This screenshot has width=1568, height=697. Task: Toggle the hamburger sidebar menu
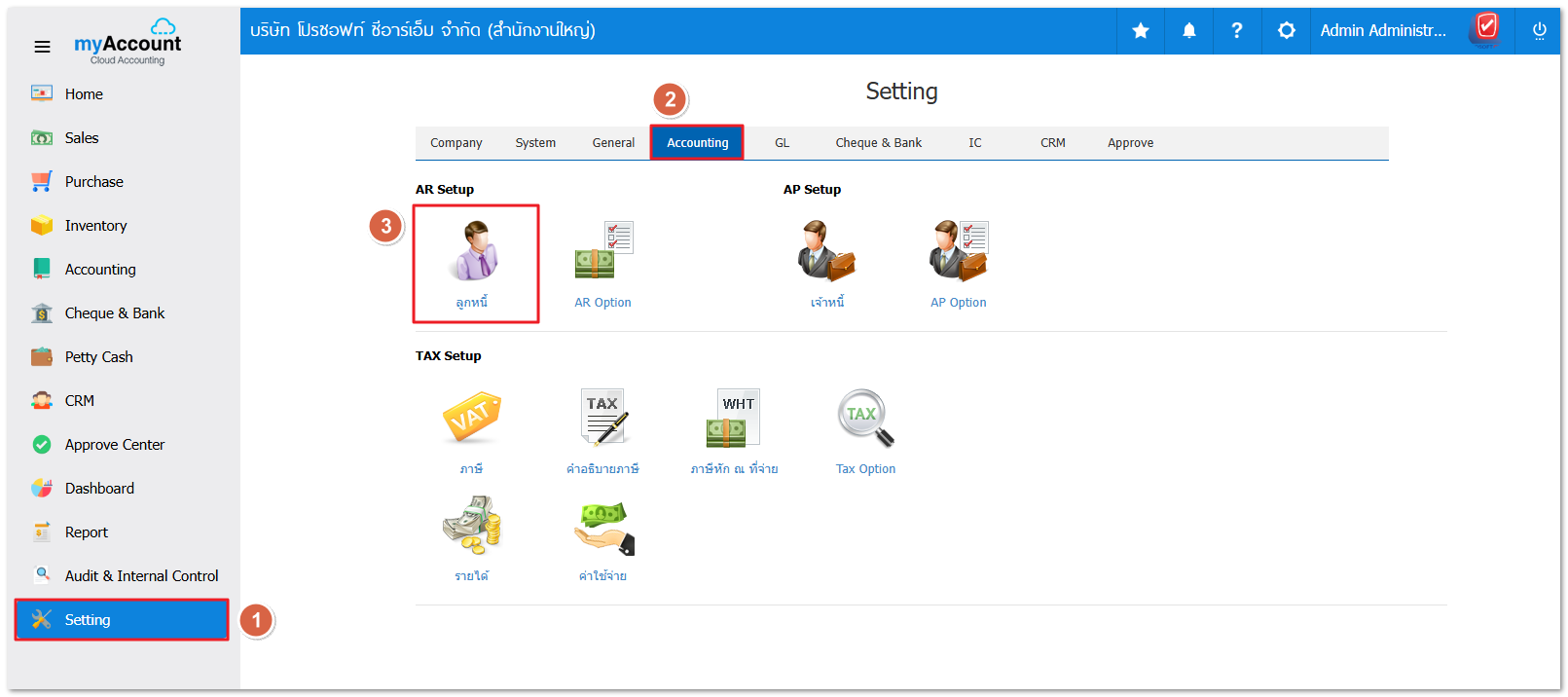click(42, 47)
